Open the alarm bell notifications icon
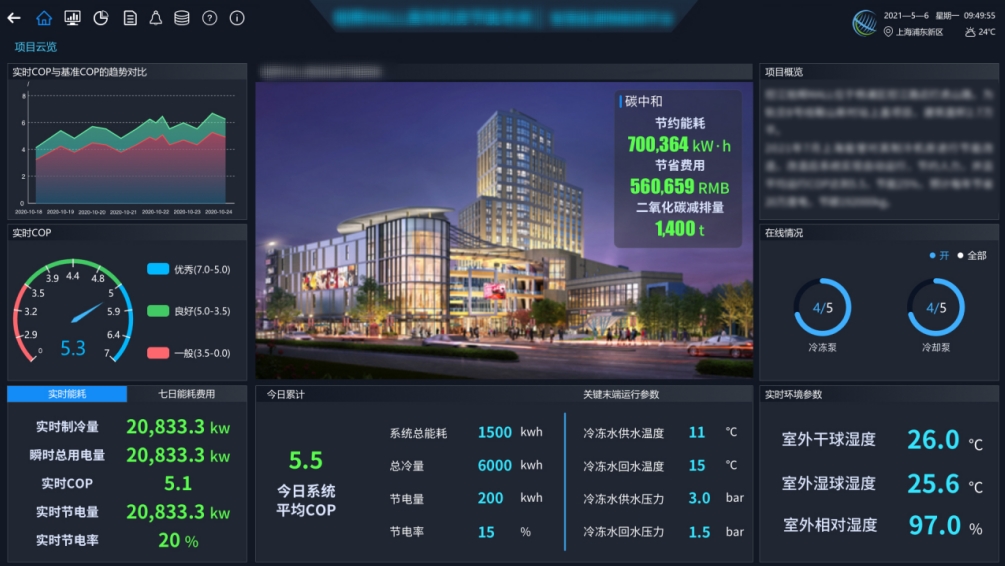Image resolution: width=1005 pixels, height=566 pixels. pos(155,18)
